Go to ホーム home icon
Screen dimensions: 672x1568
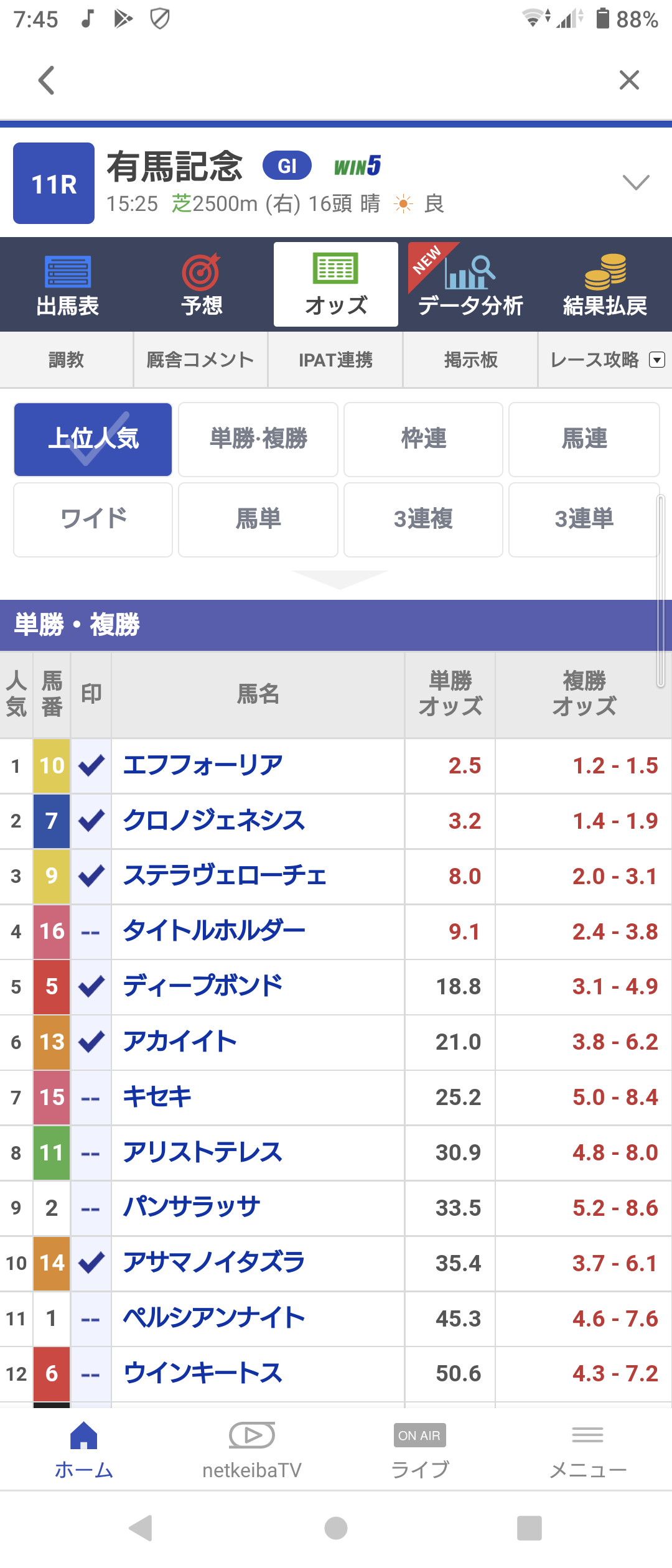pyautogui.click(x=84, y=1436)
